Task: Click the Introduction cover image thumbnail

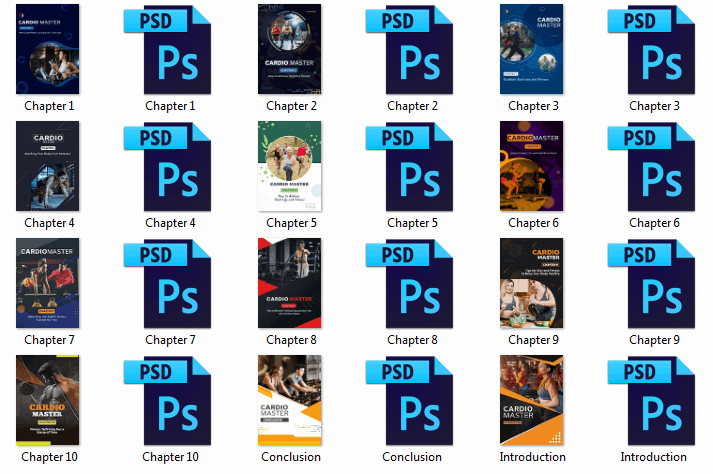Action: (x=532, y=401)
